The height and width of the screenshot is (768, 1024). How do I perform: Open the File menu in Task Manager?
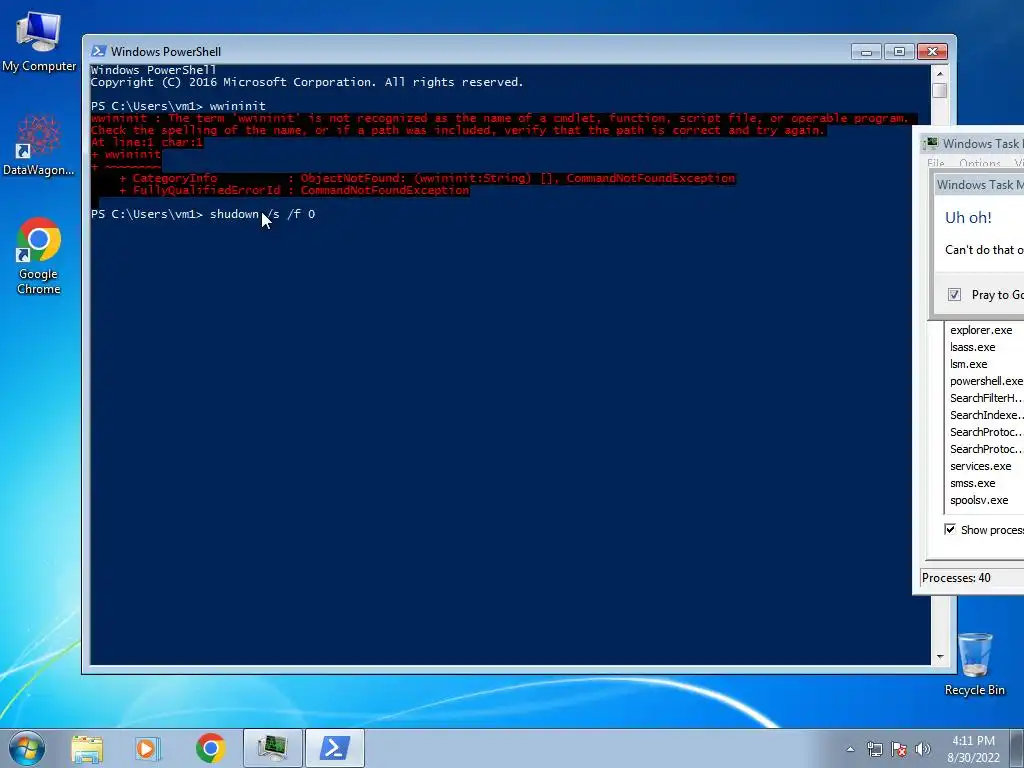coord(936,163)
